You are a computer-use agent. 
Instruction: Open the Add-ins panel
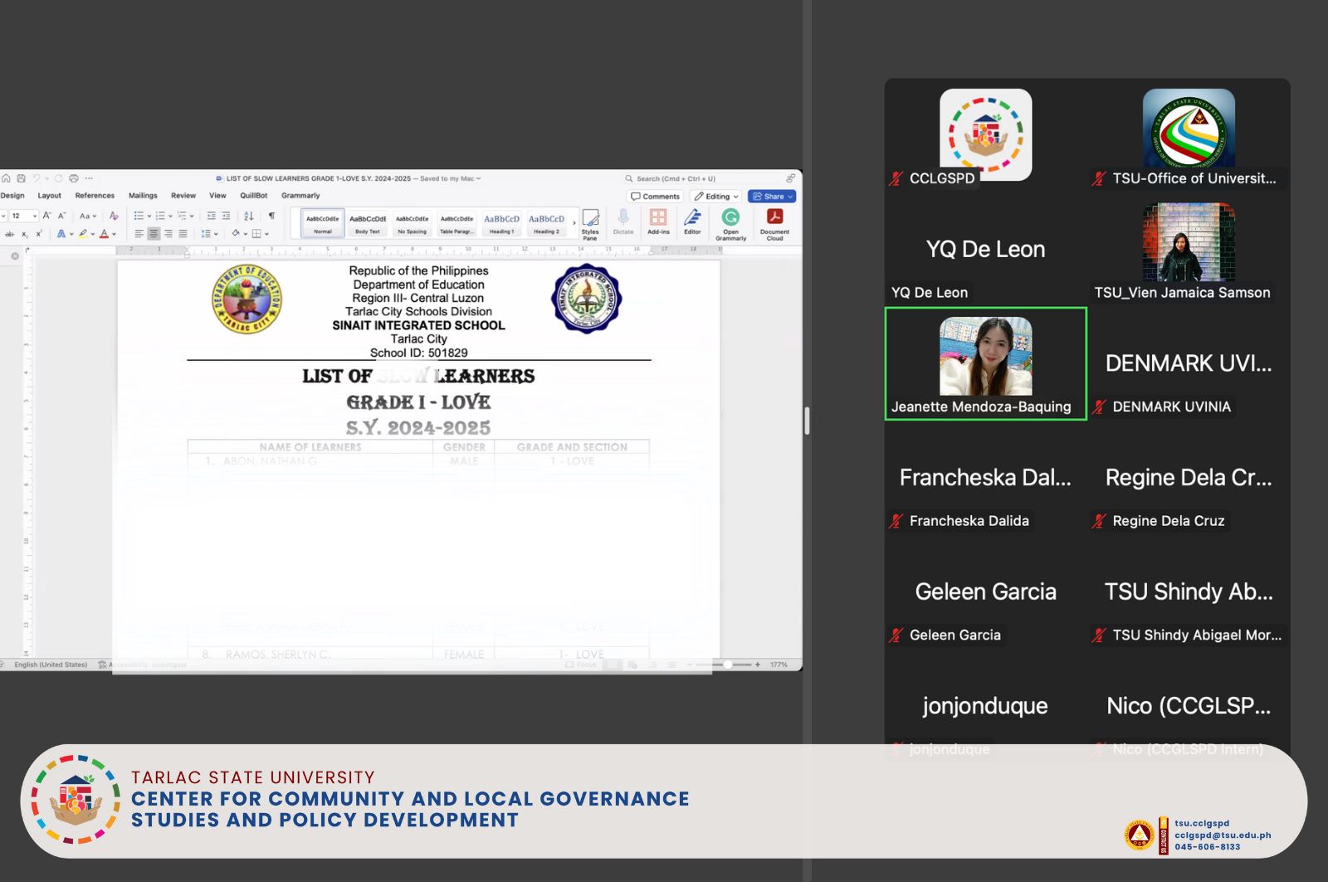pyautogui.click(x=658, y=222)
